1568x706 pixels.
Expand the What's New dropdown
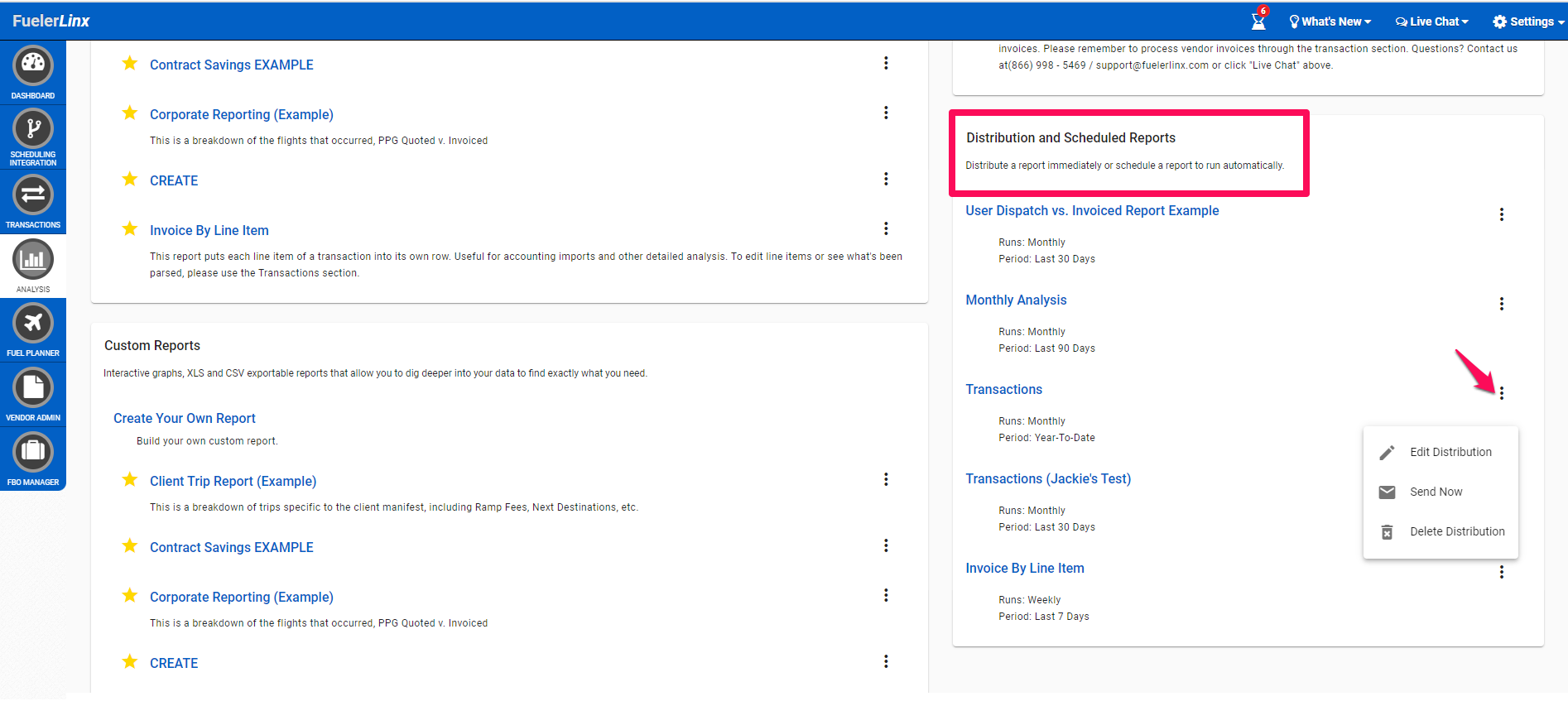(1330, 22)
